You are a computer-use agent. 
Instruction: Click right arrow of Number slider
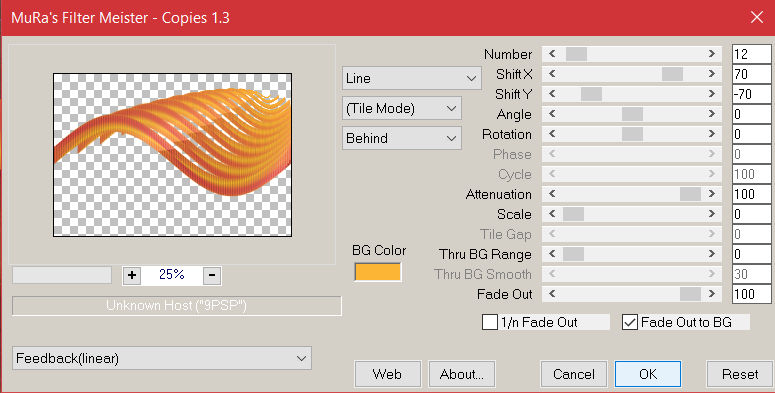[712, 54]
